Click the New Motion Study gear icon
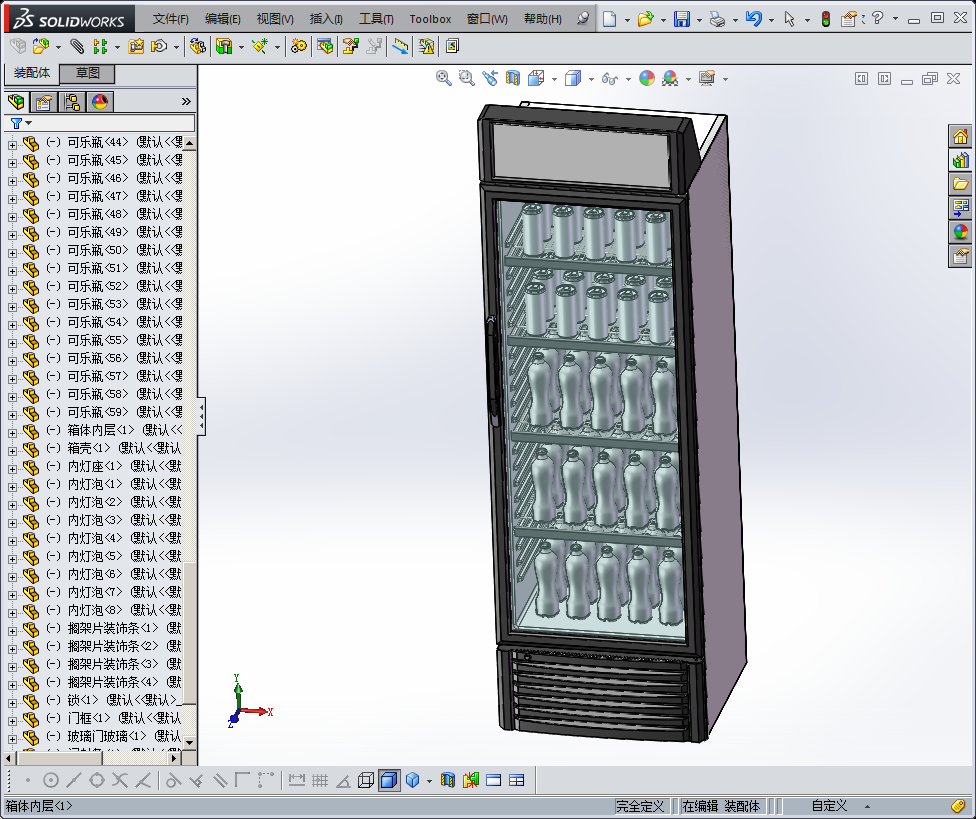Screen dimensions: 976x819 299,46
